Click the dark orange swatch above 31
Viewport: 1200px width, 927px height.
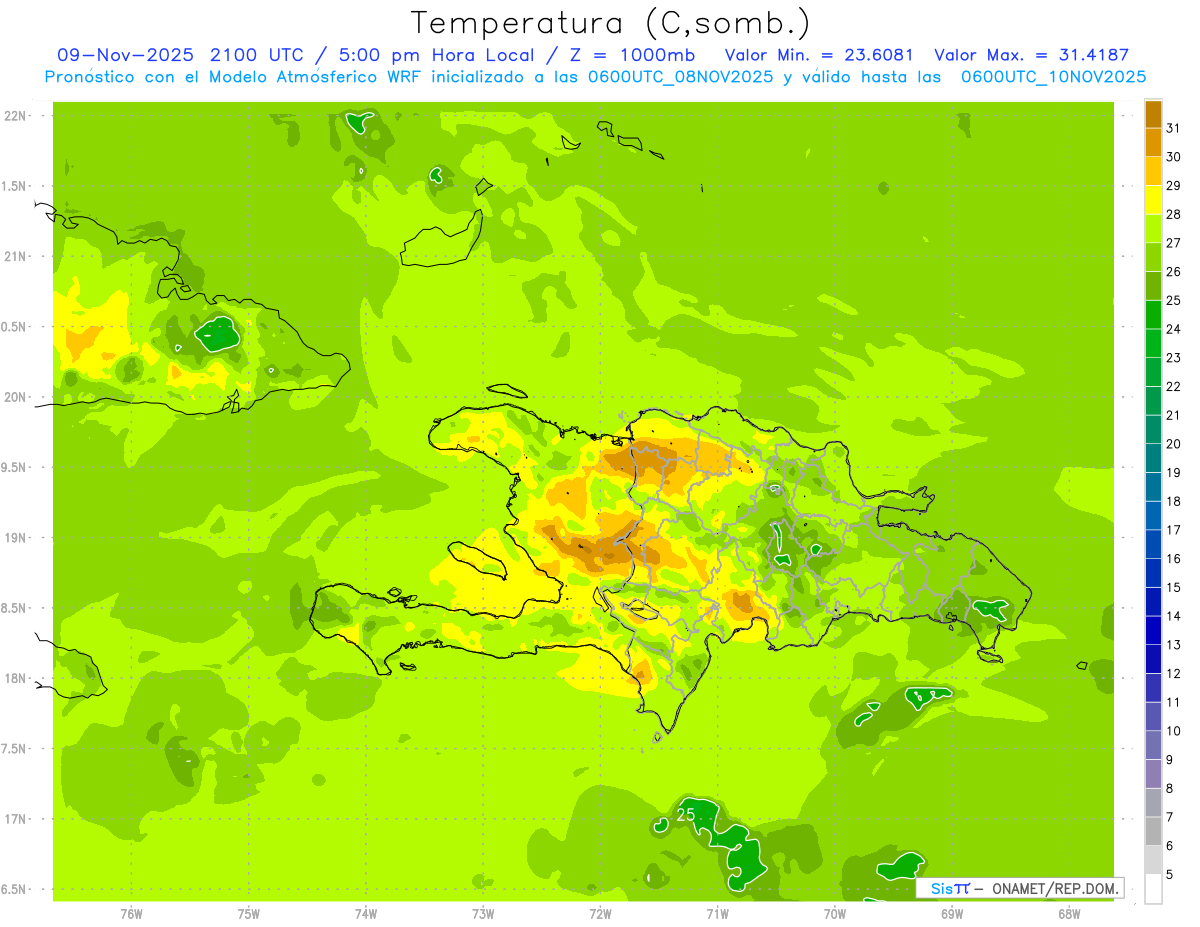[x=1154, y=114]
